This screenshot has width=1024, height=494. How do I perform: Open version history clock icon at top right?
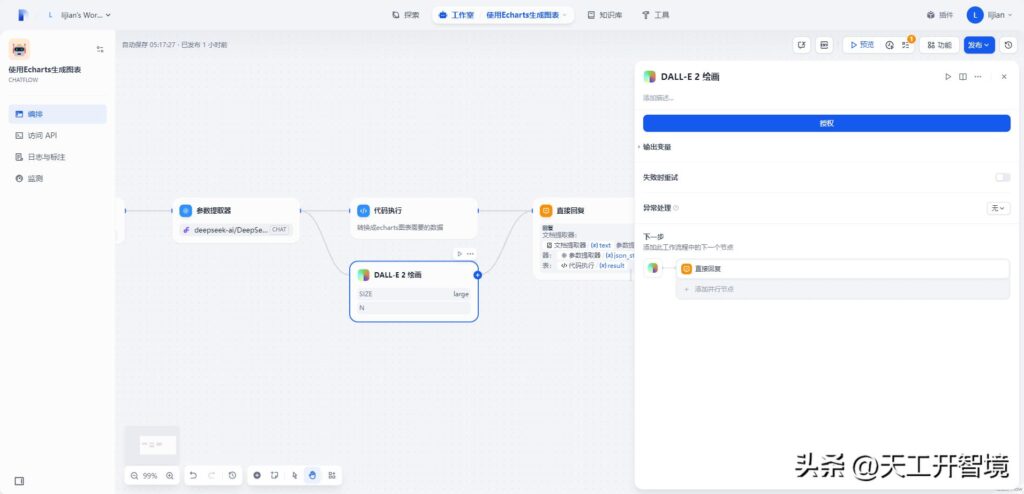tap(1006, 45)
